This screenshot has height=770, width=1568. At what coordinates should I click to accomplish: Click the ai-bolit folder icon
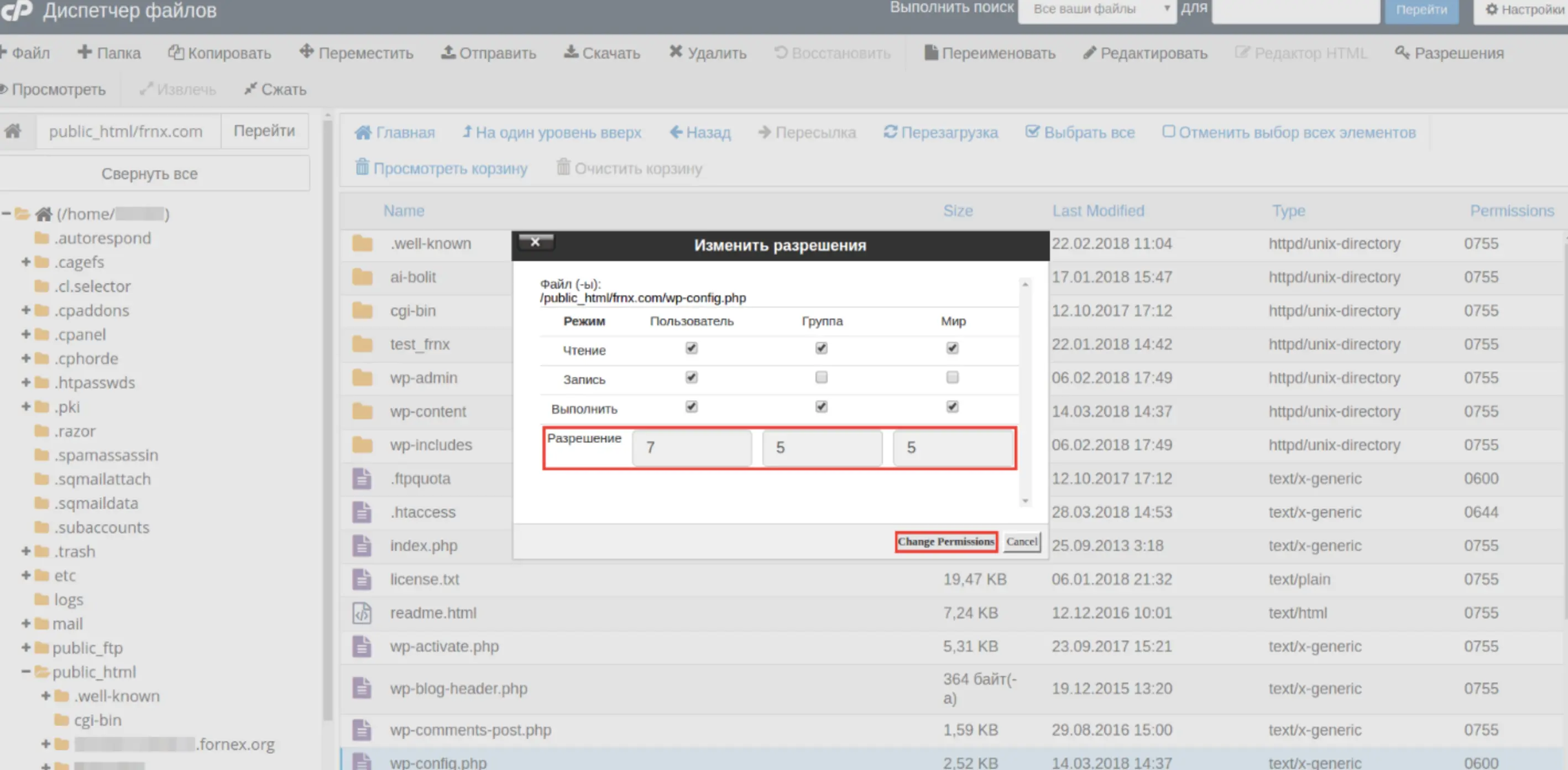(362, 277)
